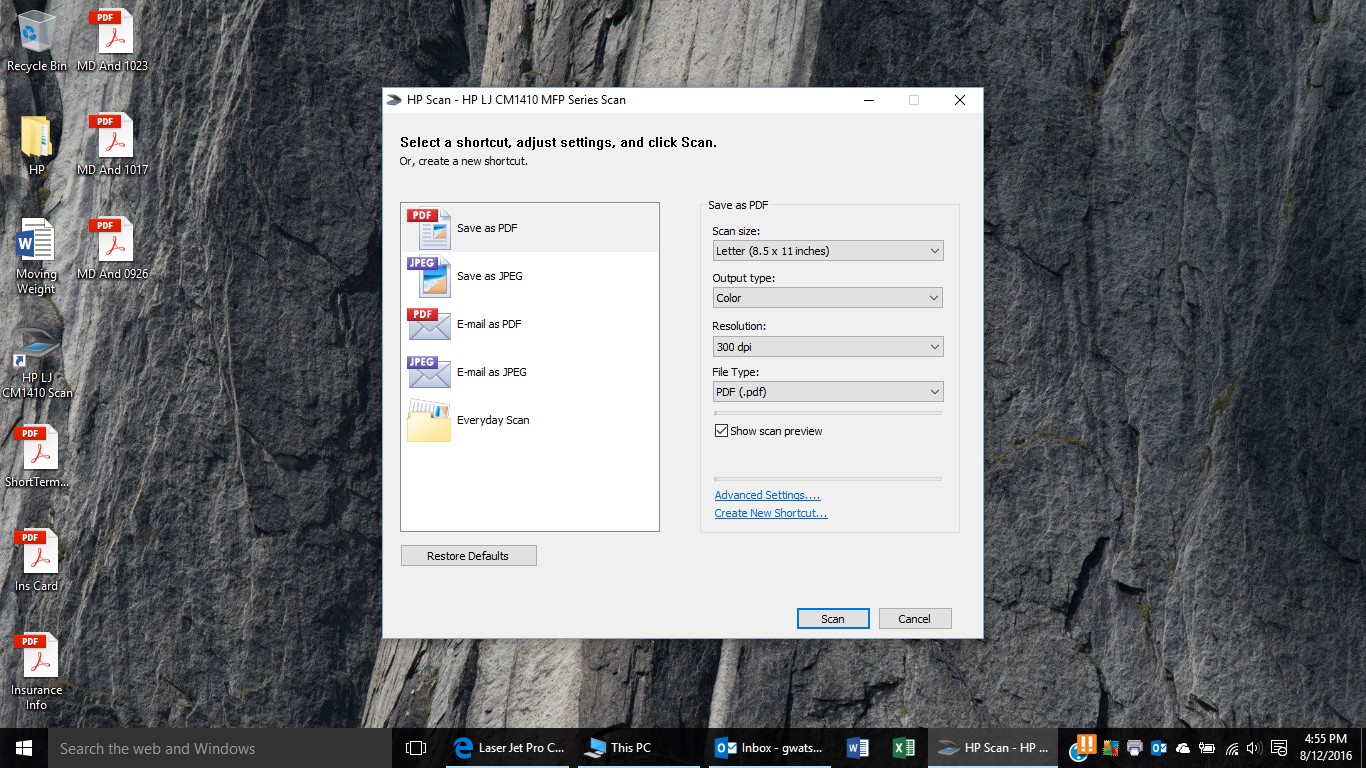Viewport: 1366px width, 768px height.
Task: Close the HP Scan dialog window
Action: [x=959, y=100]
